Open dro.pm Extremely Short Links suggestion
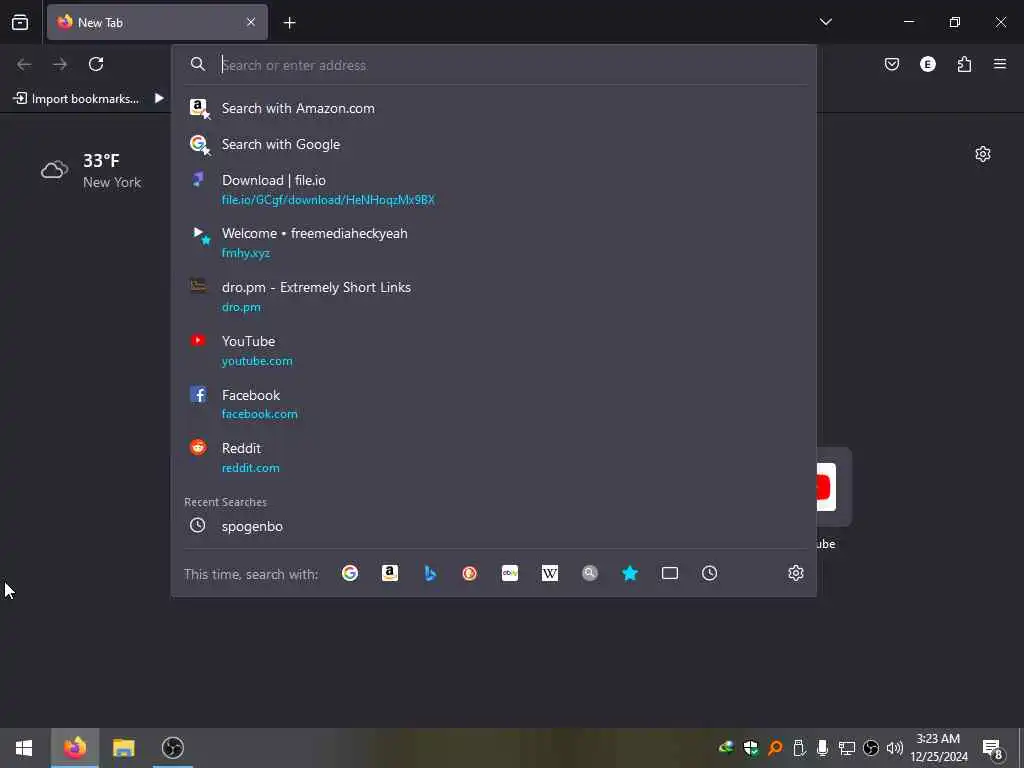Viewport: 1024px width, 768px height. coord(494,296)
